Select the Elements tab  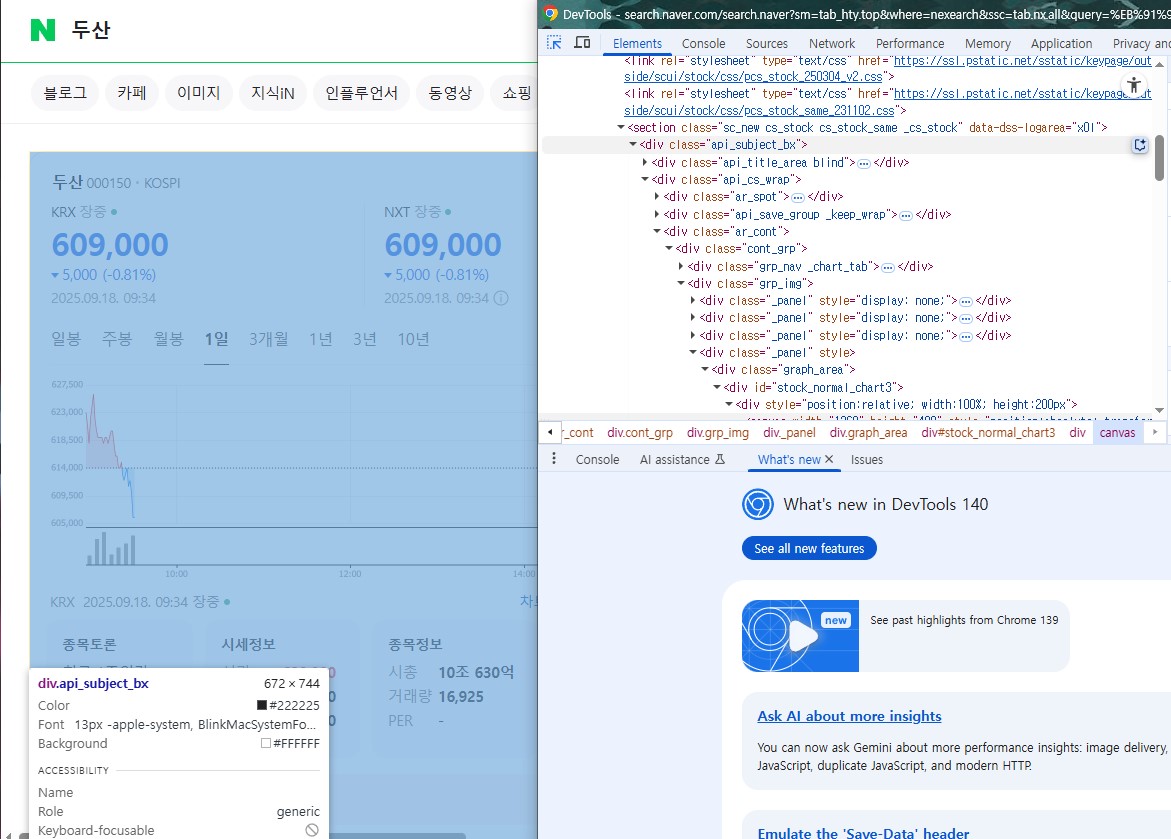tap(637, 43)
